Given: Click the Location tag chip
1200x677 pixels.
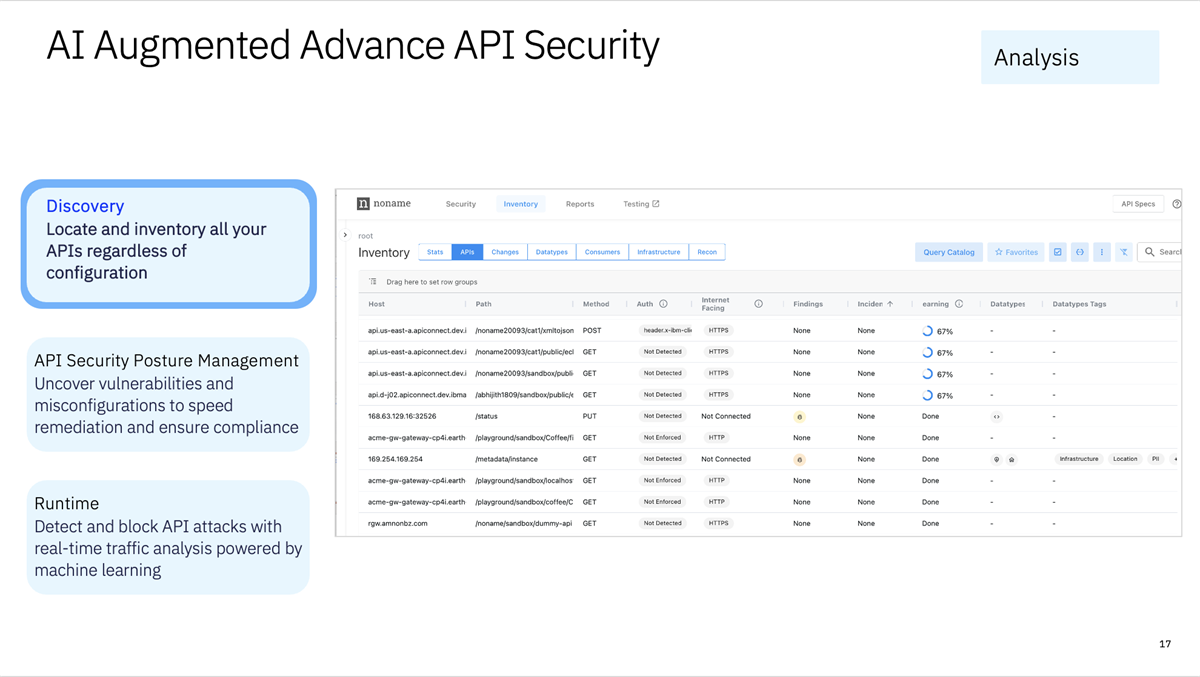Looking at the screenshot, I should pos(1125,459).
